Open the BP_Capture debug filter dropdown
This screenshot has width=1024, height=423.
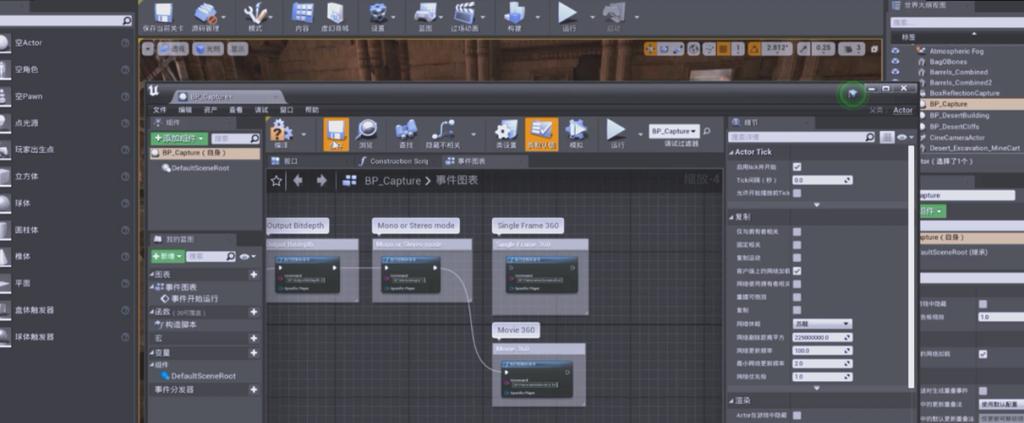674,131
